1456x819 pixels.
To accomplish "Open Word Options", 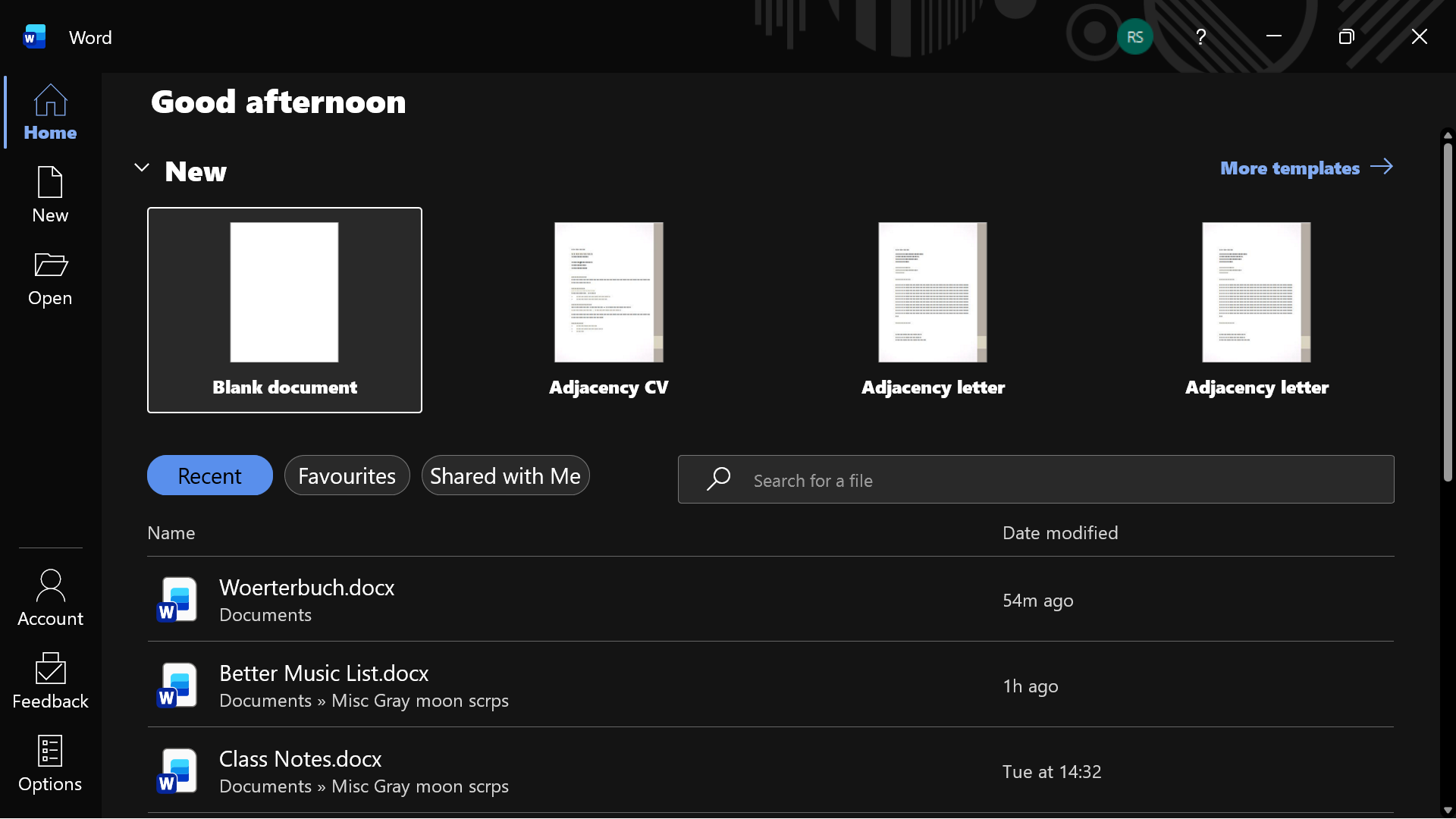I will 50,764.
